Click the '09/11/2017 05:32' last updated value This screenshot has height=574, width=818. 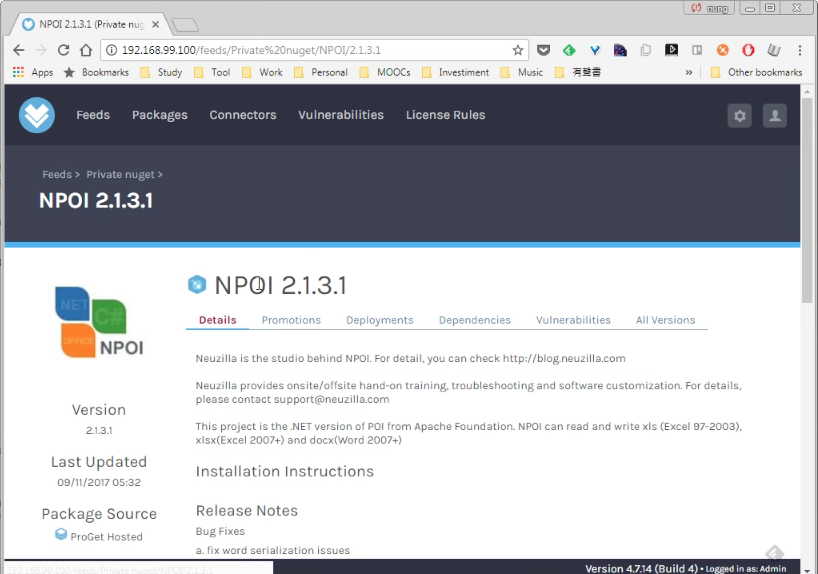click(x=99, y=482)
